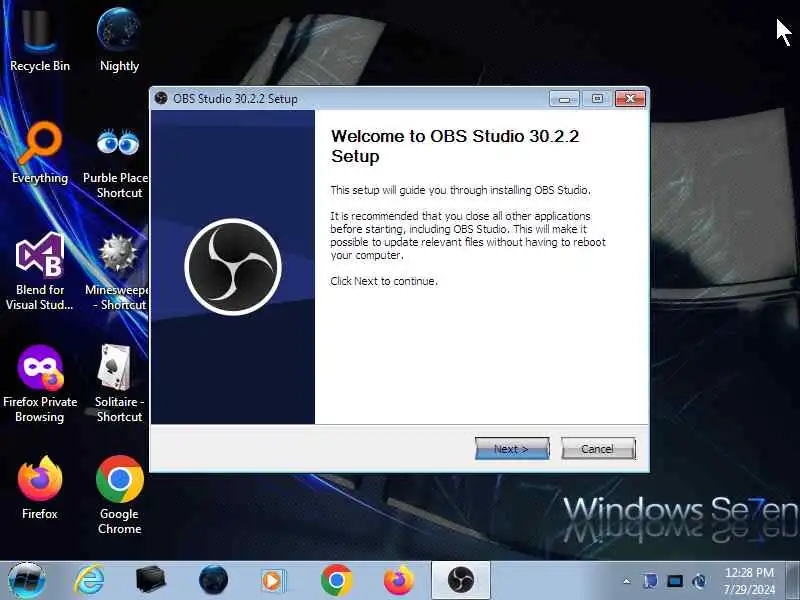The width and height of the screenshot is (800, 600).
Task: Click the OBS logo in the setup sidebar
Action: click(x=233, y=266)
